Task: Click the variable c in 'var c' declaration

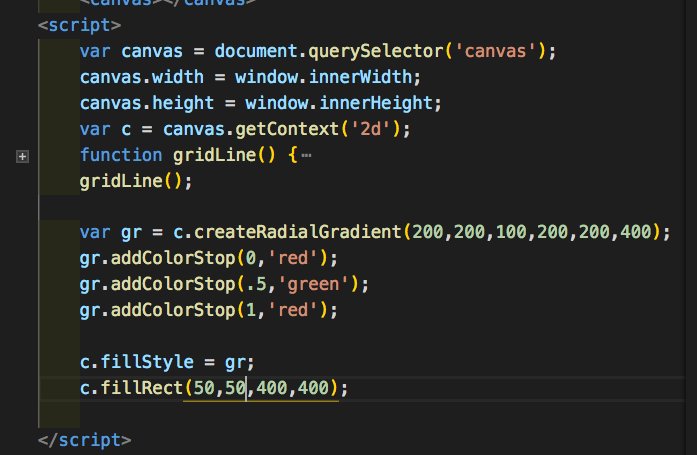Action: 126,129
